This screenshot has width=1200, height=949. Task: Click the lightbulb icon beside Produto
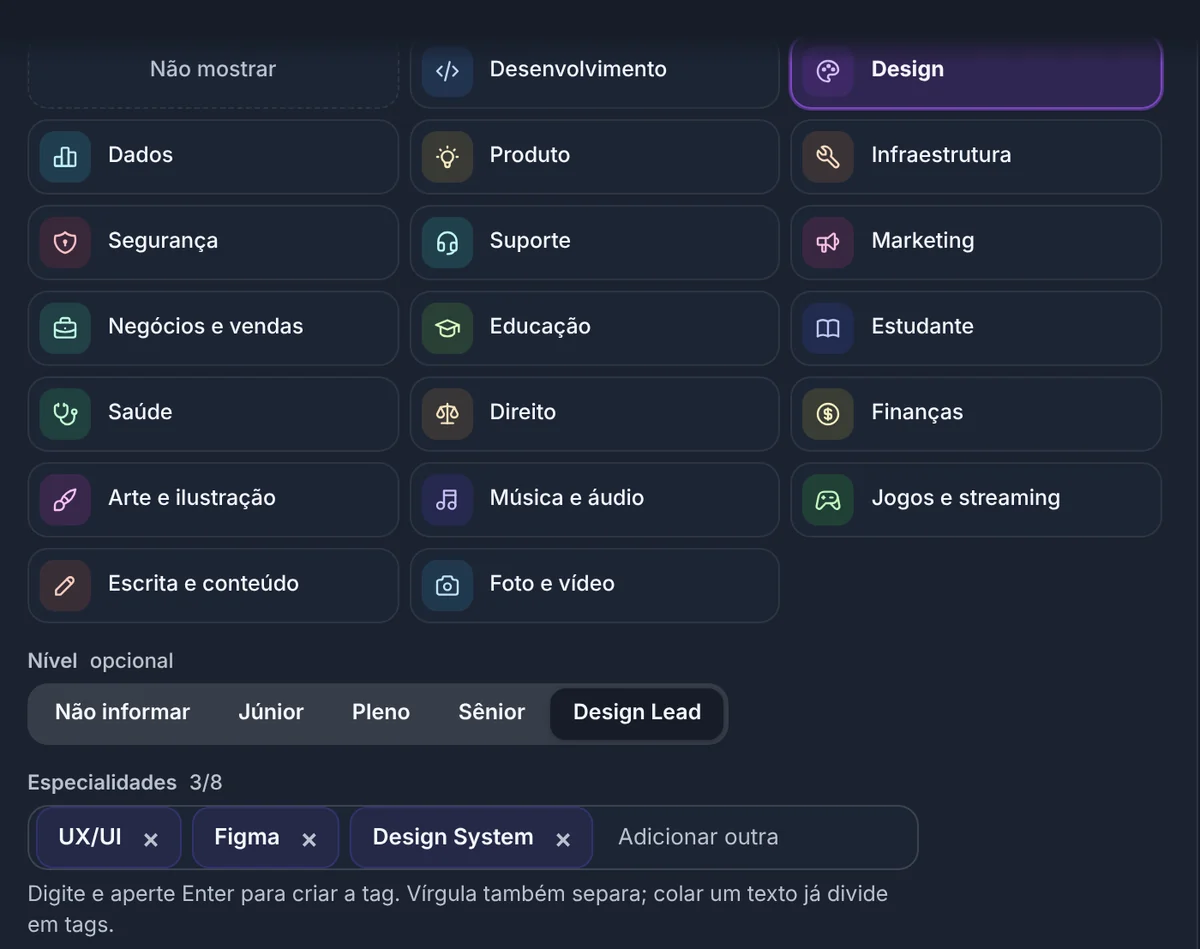(x=447, y=156)
